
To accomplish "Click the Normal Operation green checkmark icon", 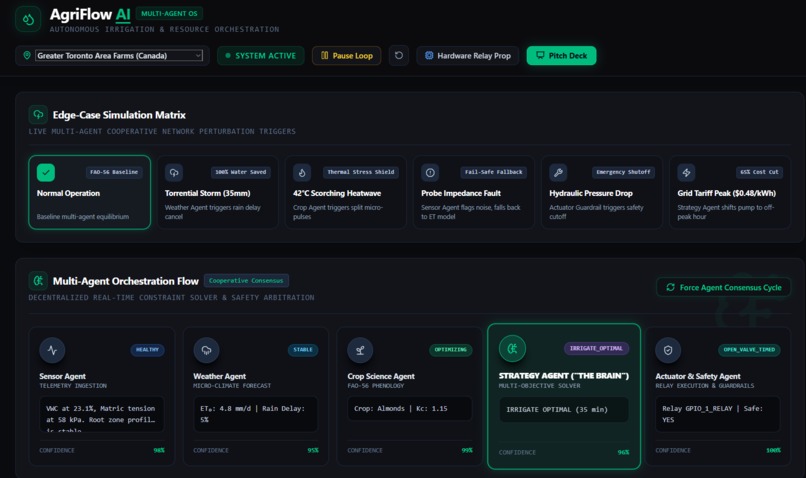I will click(x=46, y=172).
